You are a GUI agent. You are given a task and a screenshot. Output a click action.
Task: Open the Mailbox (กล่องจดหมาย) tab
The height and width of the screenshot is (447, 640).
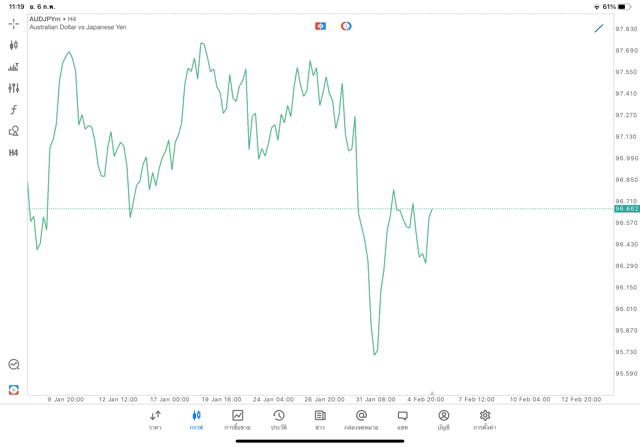click(361, 419)
